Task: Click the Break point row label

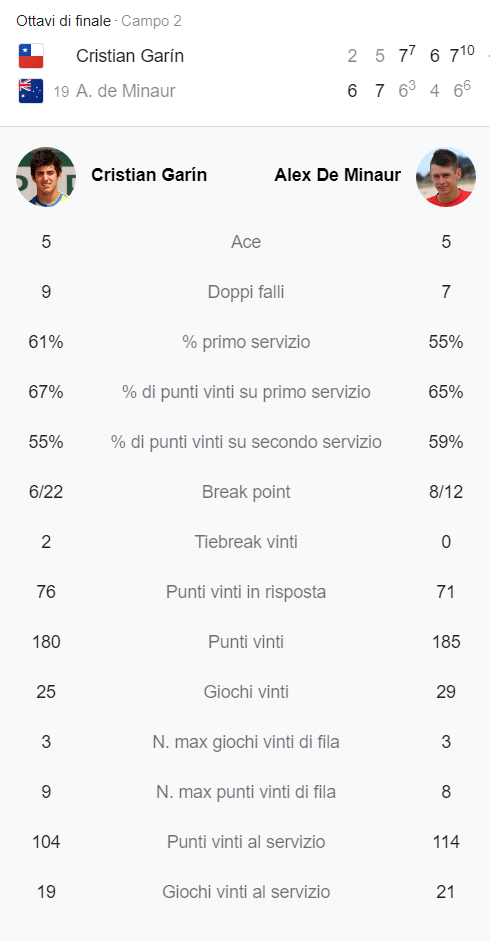Action: point(246,492)
